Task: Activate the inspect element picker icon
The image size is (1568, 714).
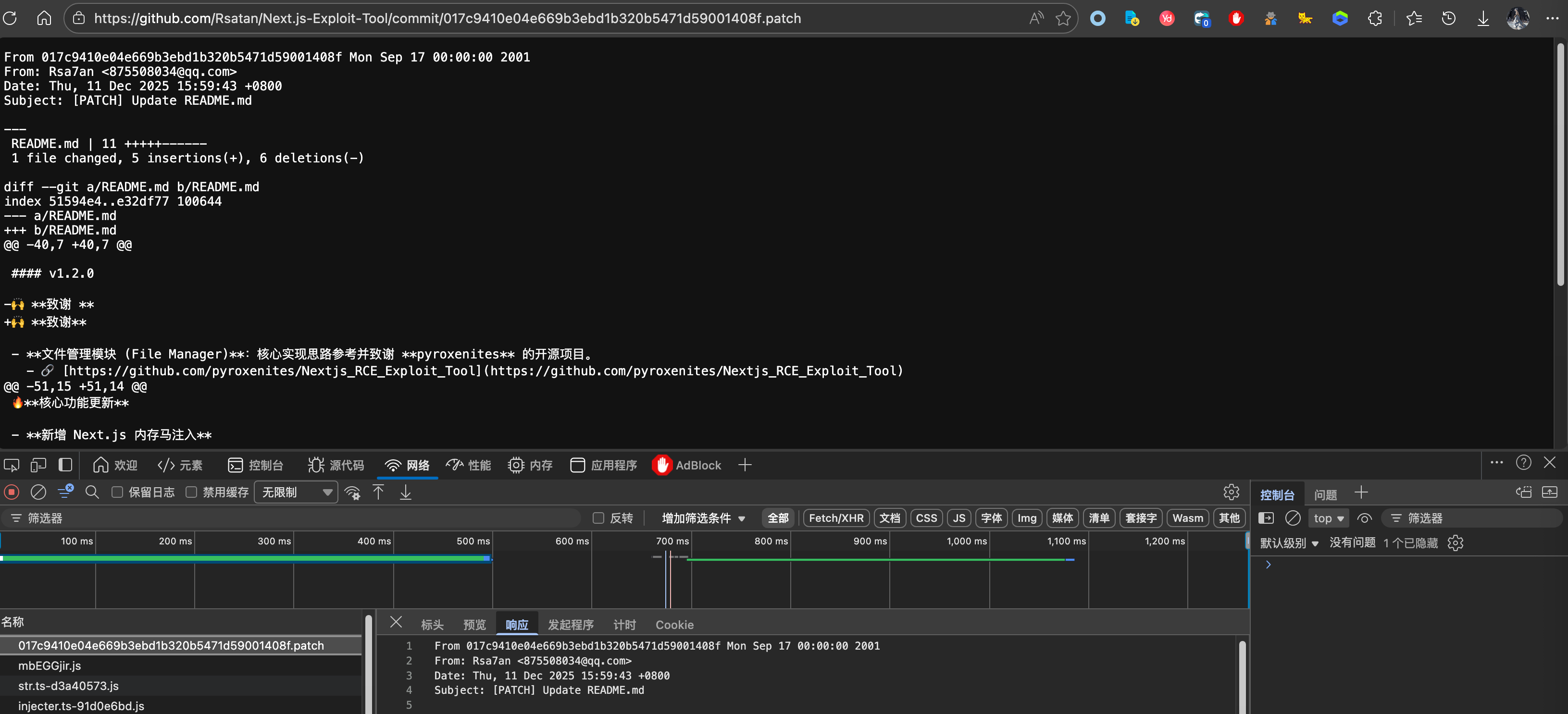Action: pyautogui.click(x=12, y=466)
